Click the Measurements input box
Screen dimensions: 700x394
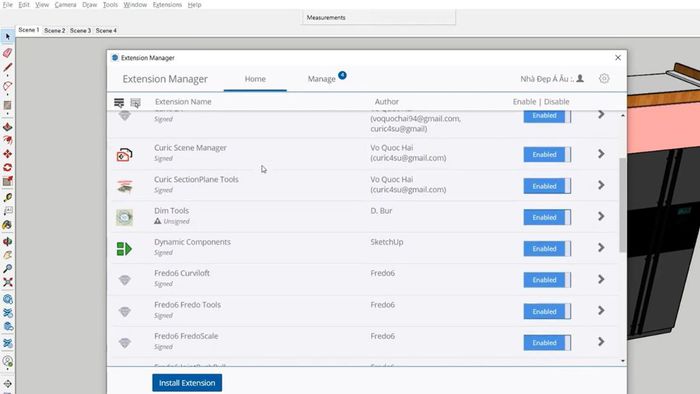(x=379, y=17)
